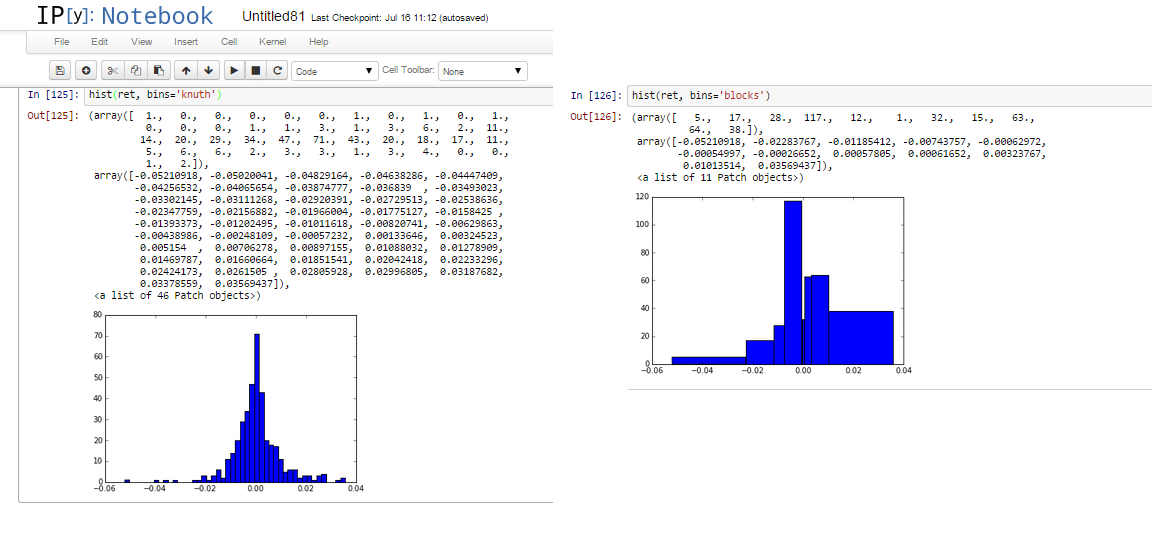1152x542 pixels.
Task: Open the Edit menu
Action: 99,42
